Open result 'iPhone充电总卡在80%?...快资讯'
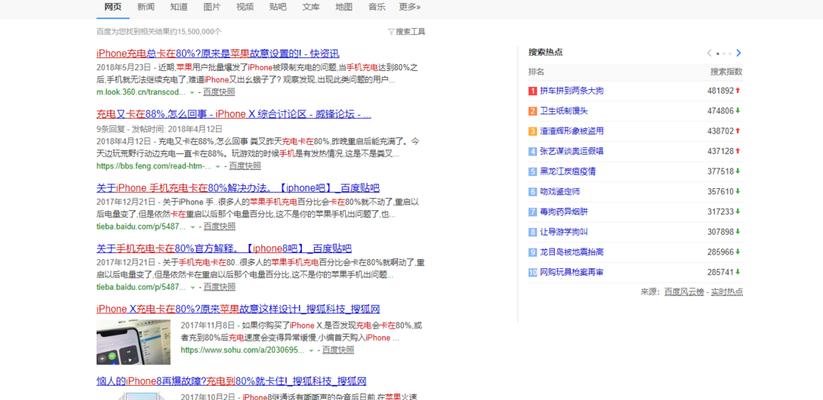Screen dimensions: 823x400 coord(218,54)
